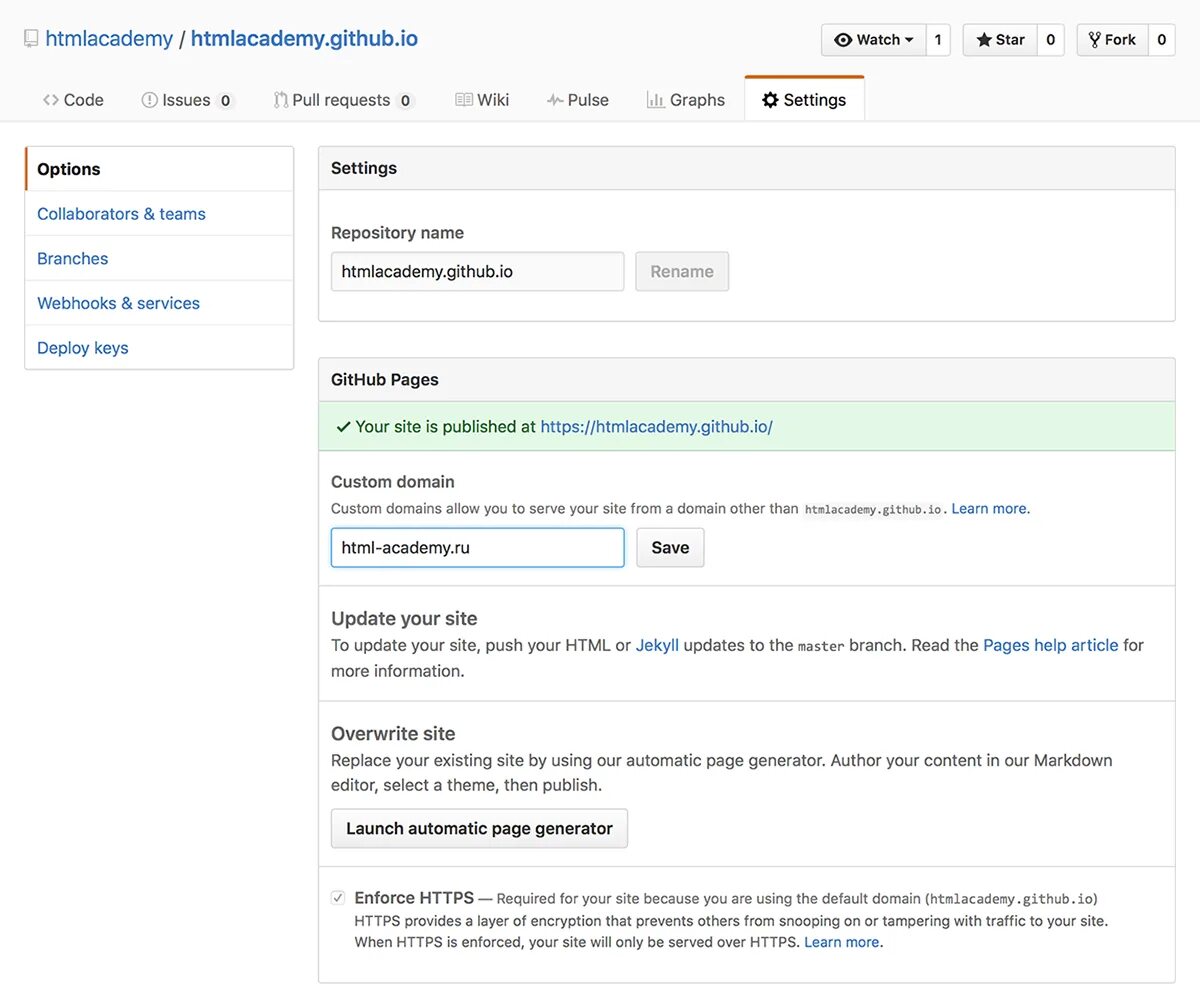This screenshot has width=1200, height=1008.
Task: Open the Watch dropdown menu
Action: click(874, 40)
